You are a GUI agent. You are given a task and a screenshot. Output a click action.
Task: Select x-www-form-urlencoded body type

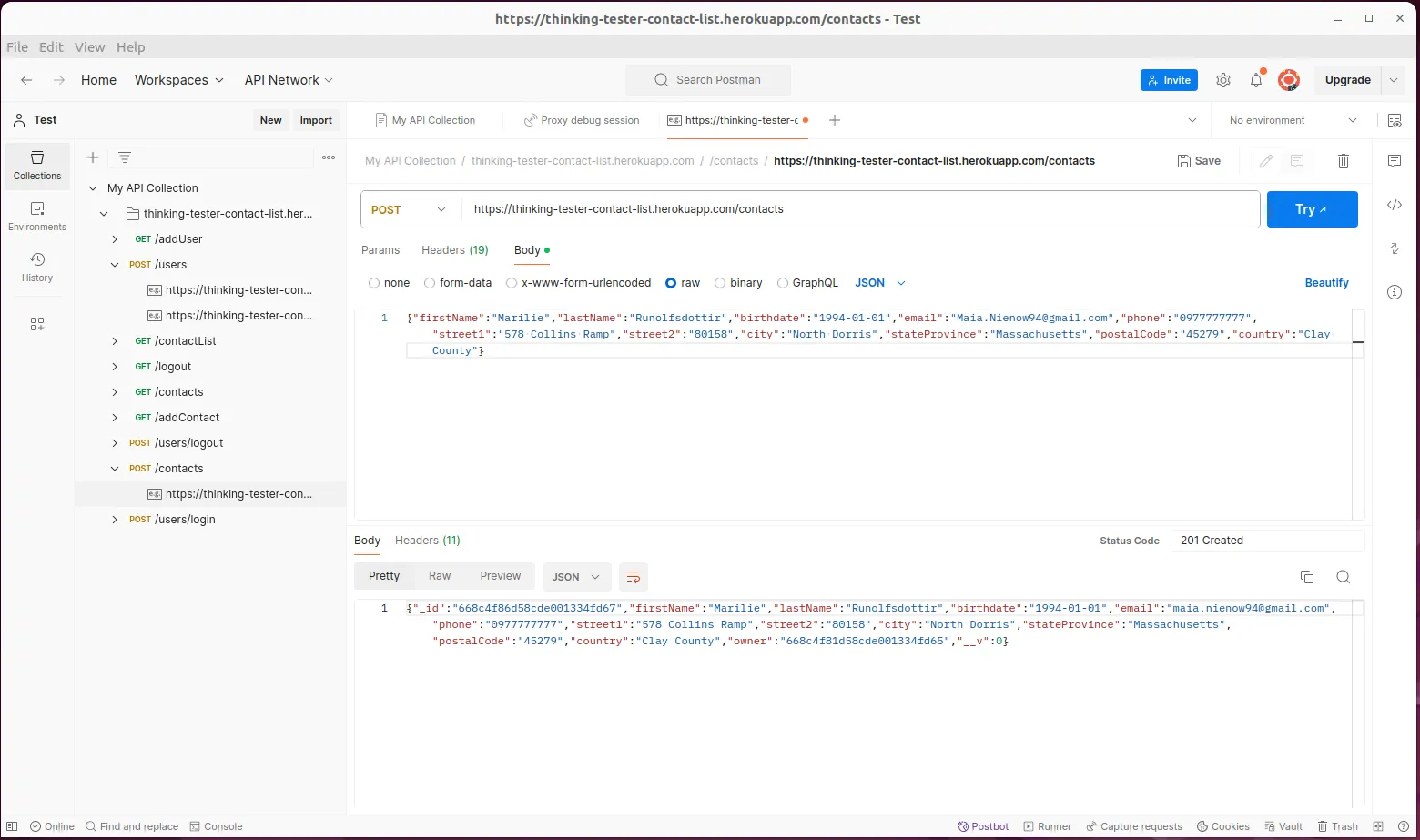512,283
